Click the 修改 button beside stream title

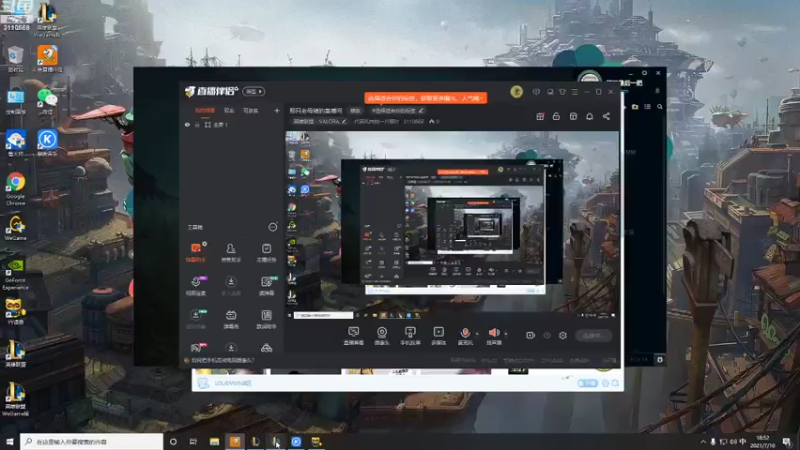point(355,110)
